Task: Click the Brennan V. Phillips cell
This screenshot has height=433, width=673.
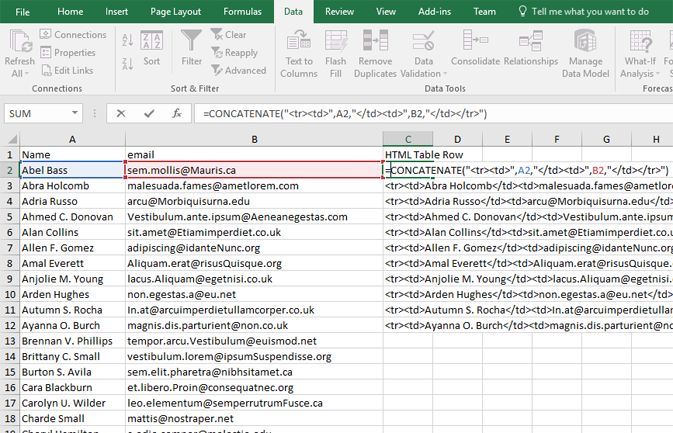Action: (72, 341)
